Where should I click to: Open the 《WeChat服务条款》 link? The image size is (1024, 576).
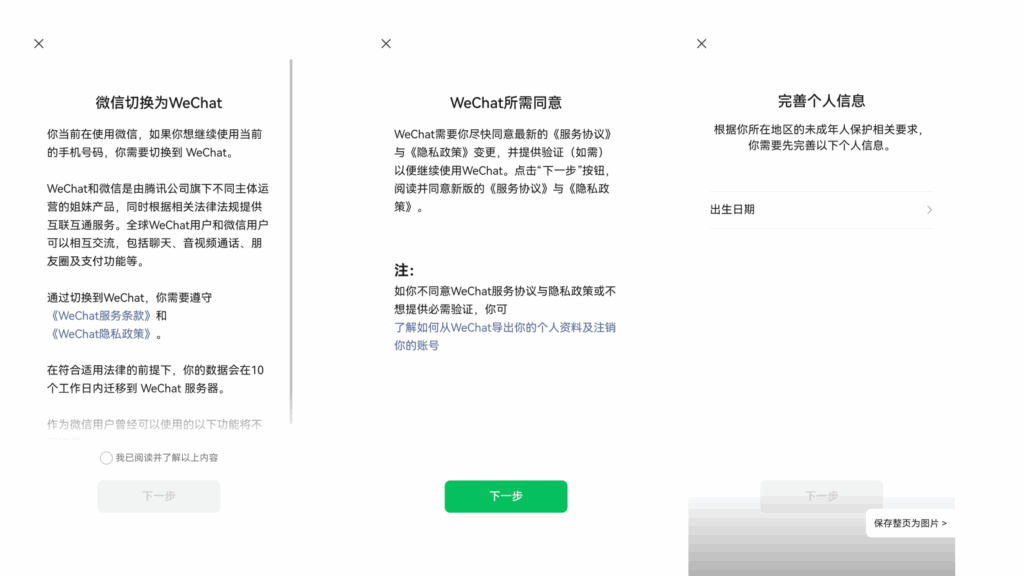[x=101, y=315]
